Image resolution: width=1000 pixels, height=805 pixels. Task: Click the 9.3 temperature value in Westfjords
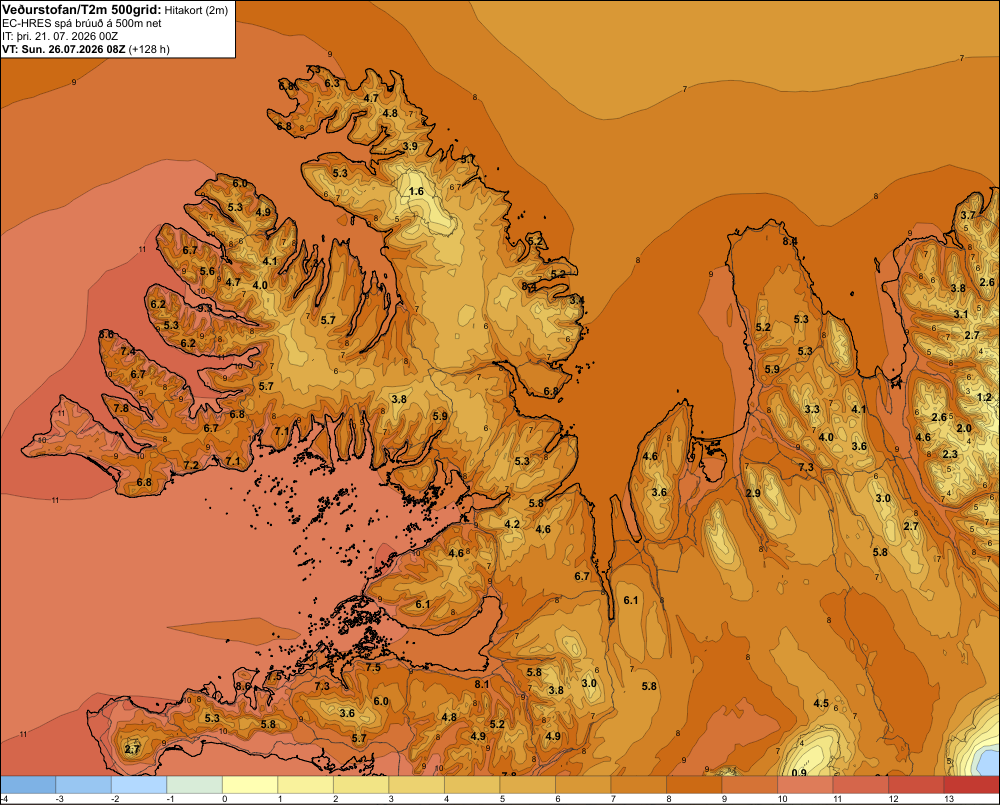[x=205, y=308]
